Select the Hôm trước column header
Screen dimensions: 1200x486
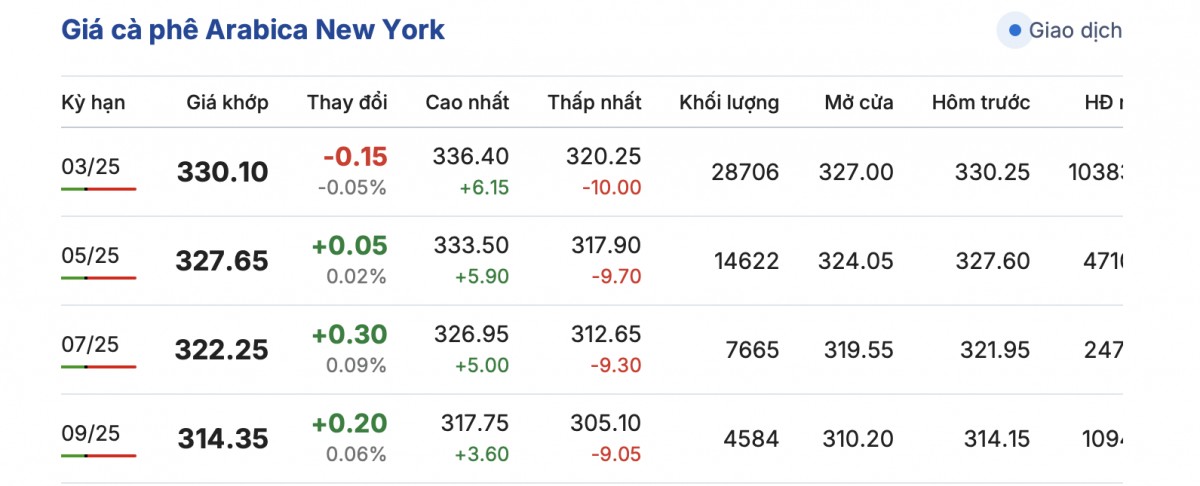coord(980,102)
